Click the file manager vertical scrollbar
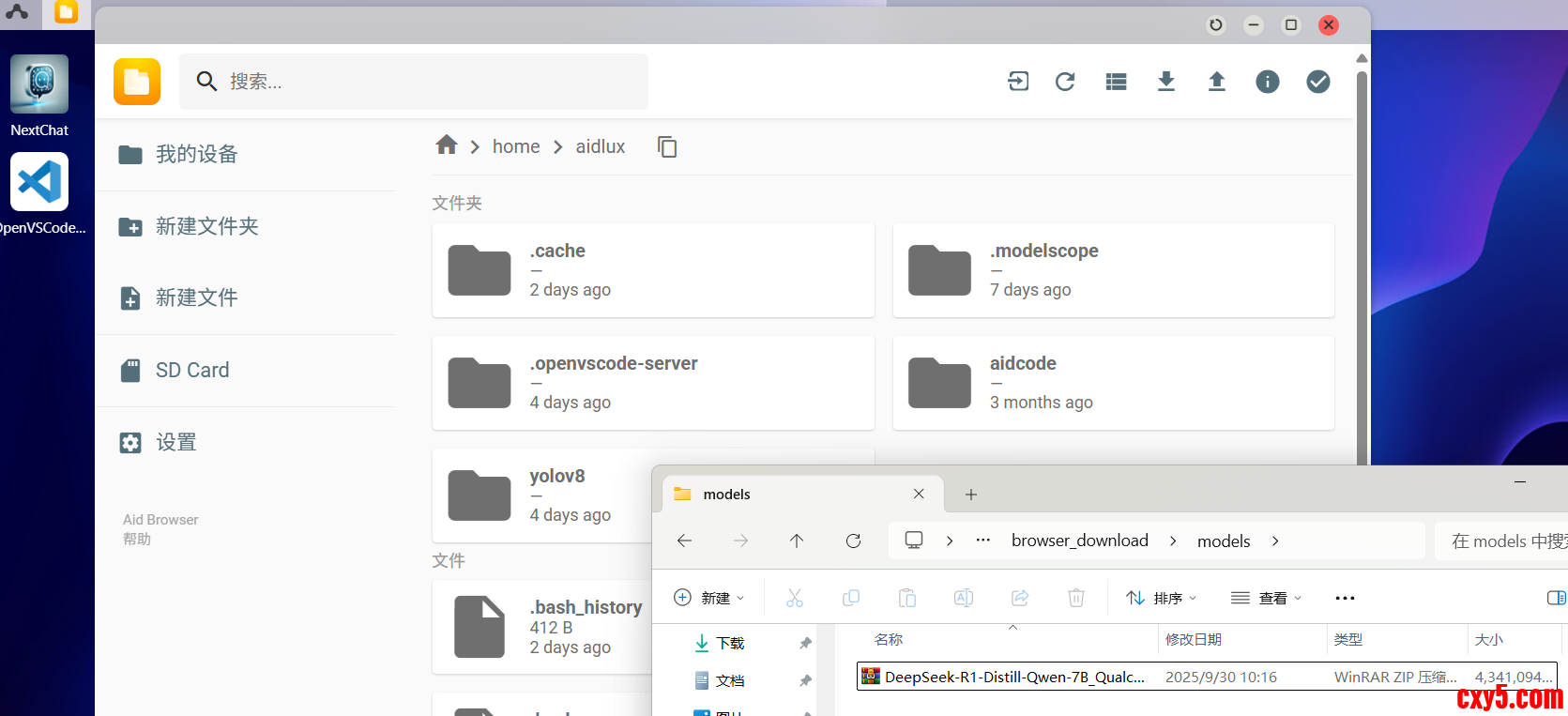The height and width of the screenshot is (716, 1568). pyautogui.click(x=1362, y=263)
